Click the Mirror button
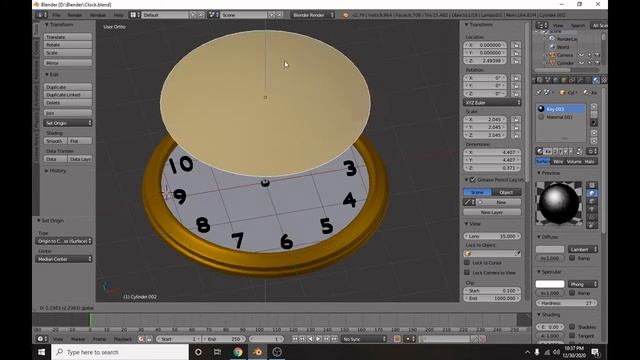 pos(67,63)
